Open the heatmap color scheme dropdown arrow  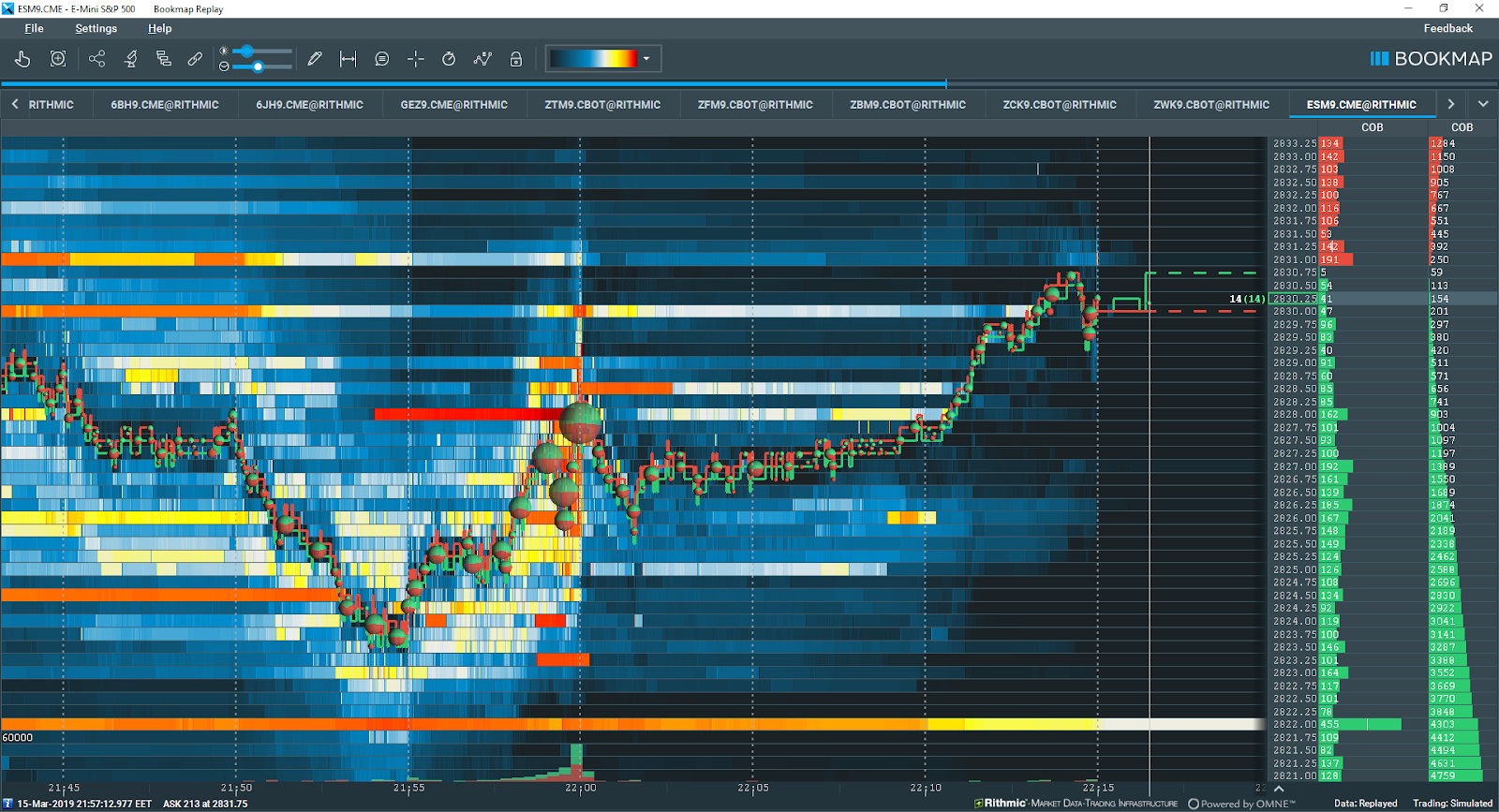coord(646,59)
